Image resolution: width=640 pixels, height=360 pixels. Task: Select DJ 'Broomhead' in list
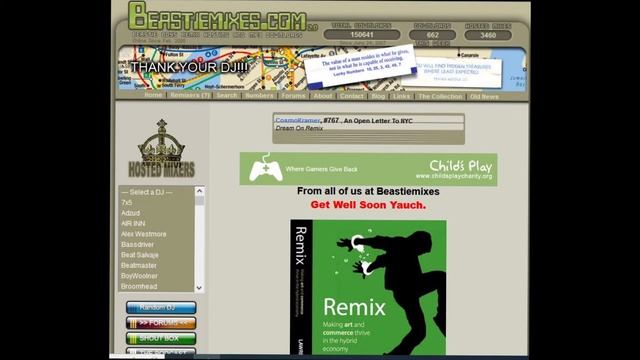(156, 287)
